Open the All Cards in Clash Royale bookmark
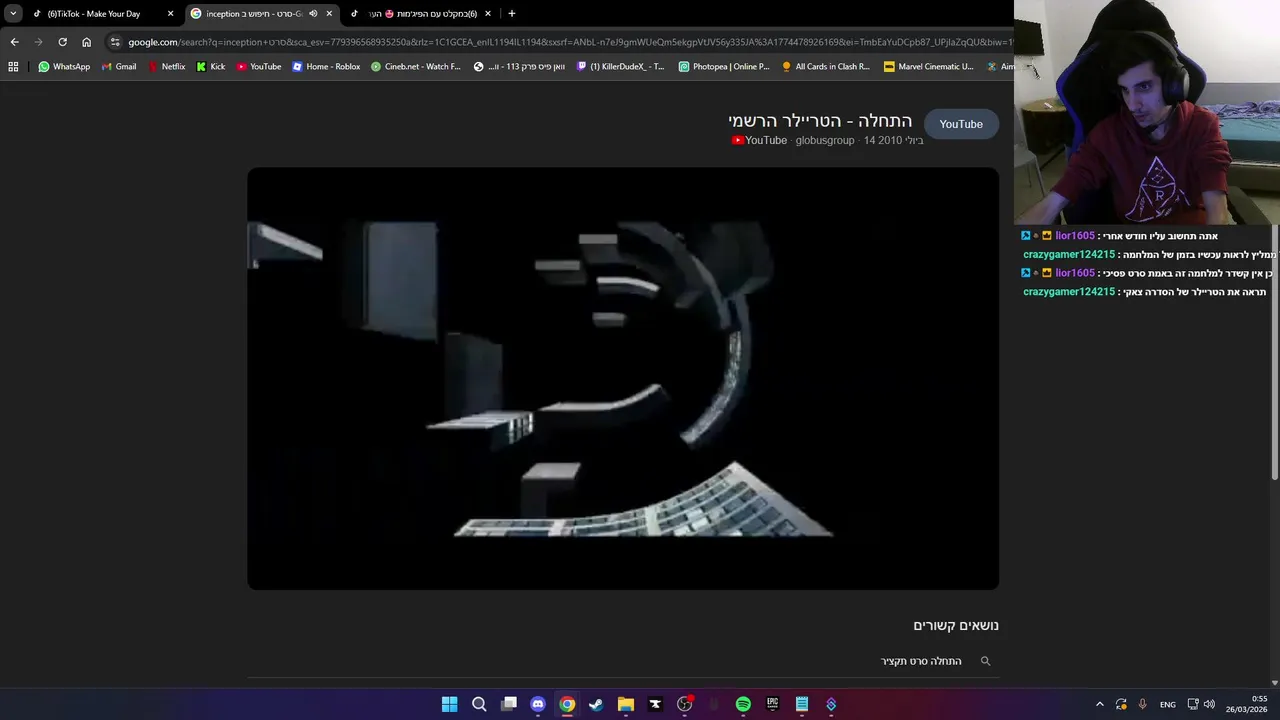Viewport: 1280px width, 720px height. click(826, 67)
